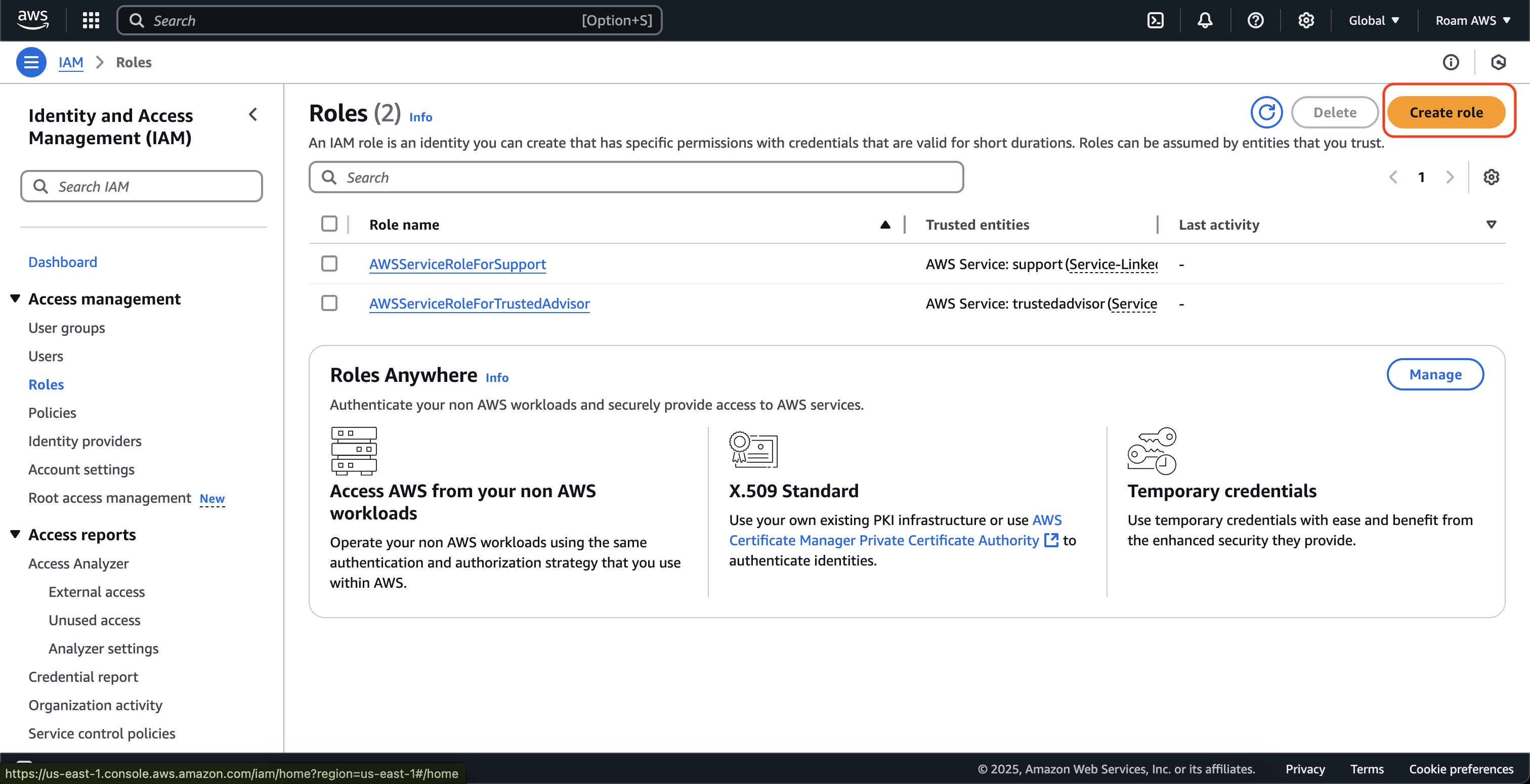Focus the top AWS search bar
1530x784 pixels.
pos(390,20)
